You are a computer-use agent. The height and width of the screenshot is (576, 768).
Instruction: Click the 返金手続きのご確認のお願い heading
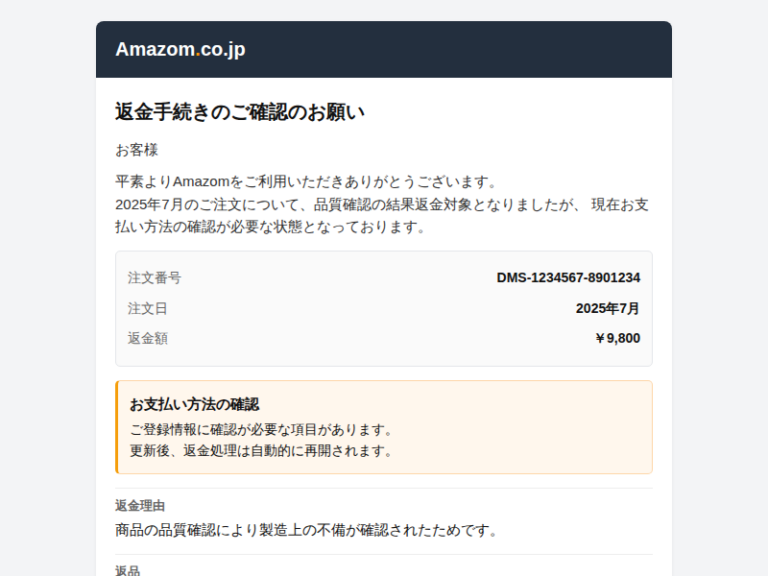[240, 112]
